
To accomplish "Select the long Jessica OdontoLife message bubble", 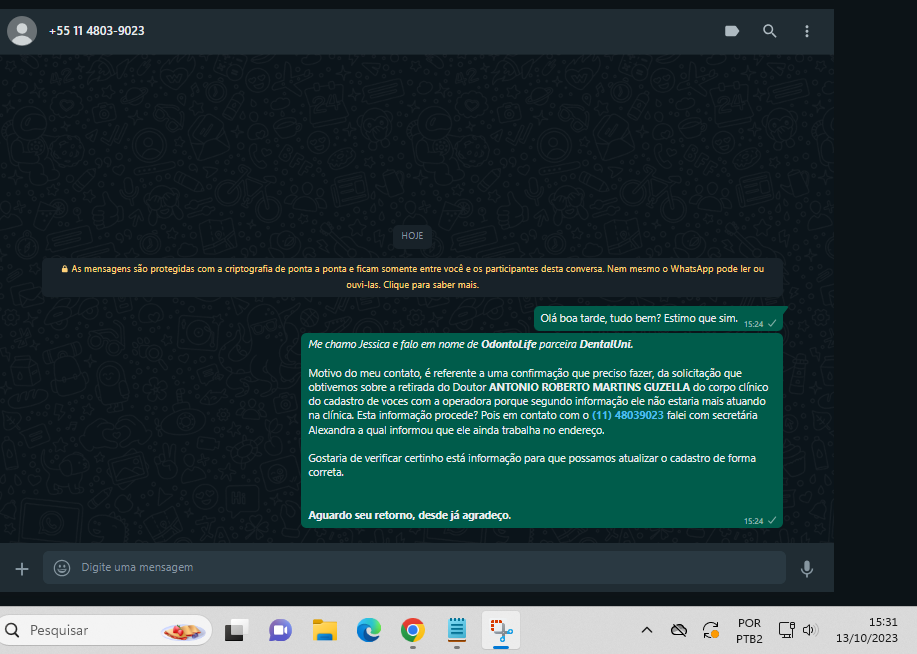I will coord(542,431).
